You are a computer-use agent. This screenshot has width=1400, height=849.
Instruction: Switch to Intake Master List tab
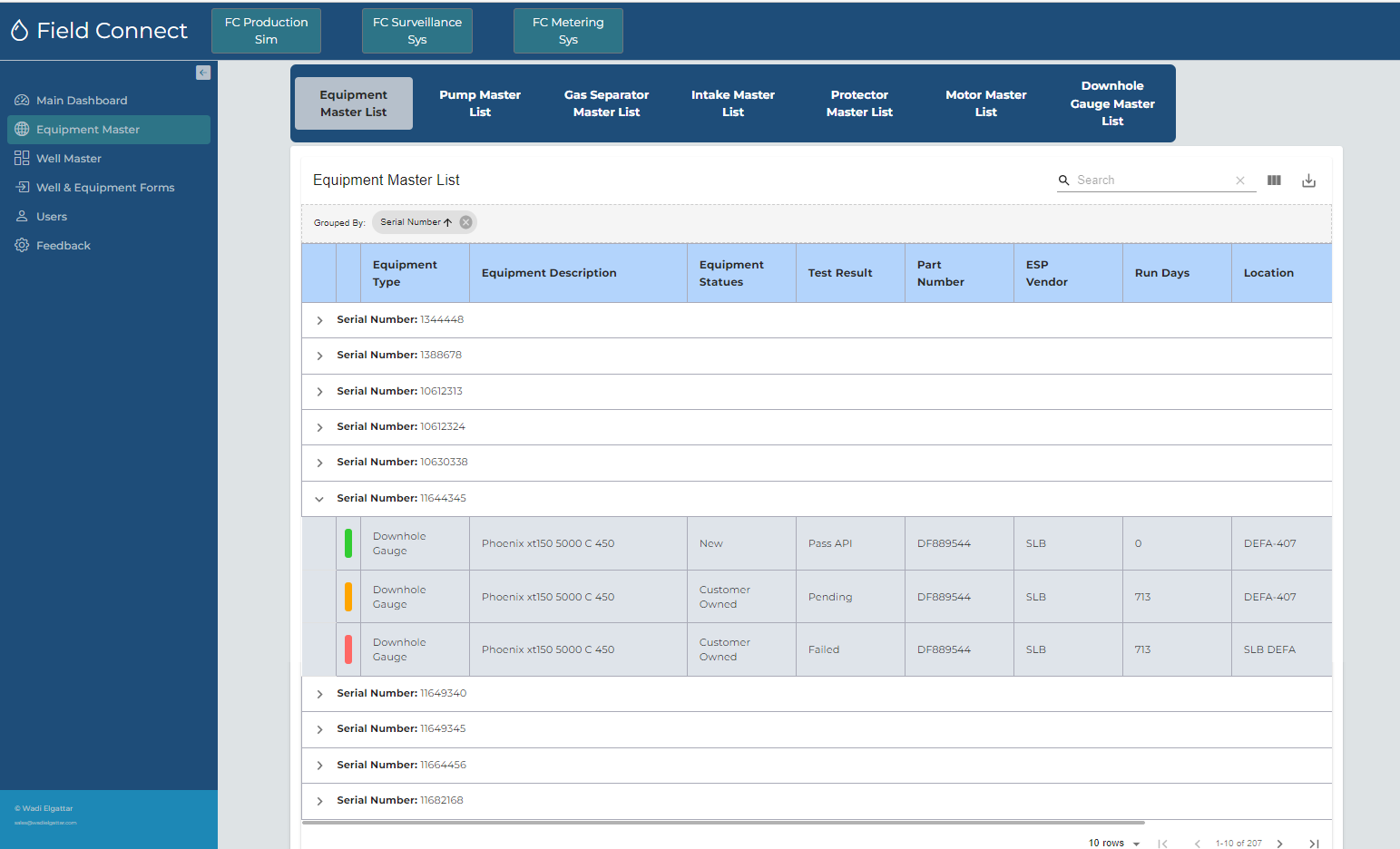click(733, 103)
